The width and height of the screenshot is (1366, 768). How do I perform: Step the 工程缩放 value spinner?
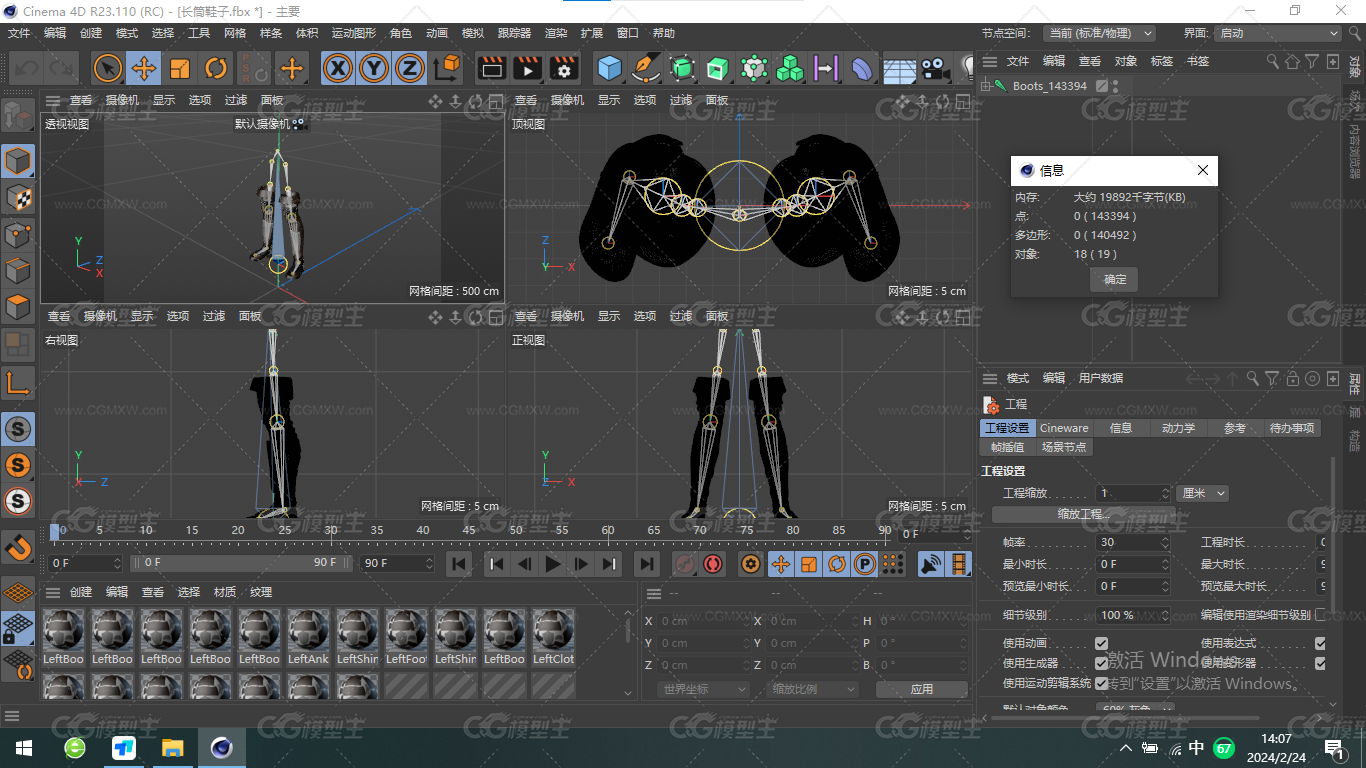pos(1165,493)
